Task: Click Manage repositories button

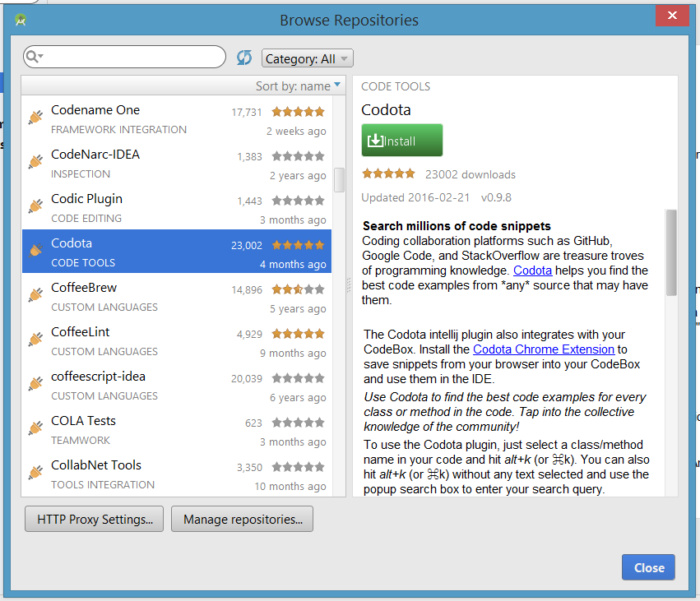Action: [242, 519]
